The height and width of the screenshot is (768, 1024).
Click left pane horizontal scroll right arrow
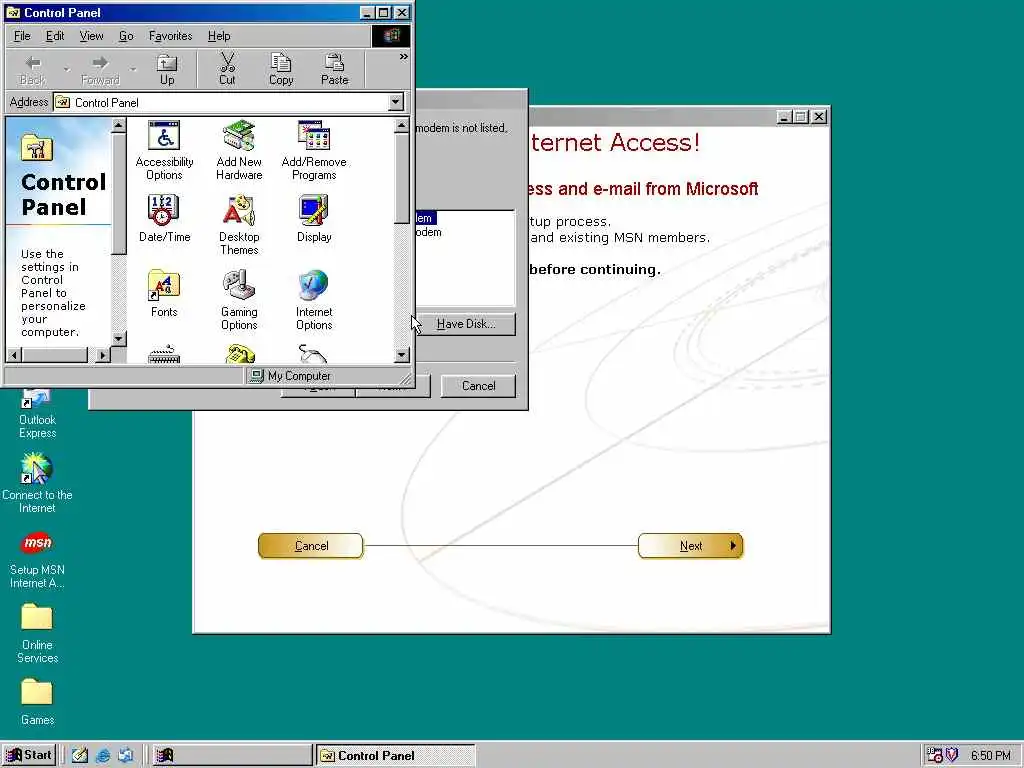tap(103, 355)
